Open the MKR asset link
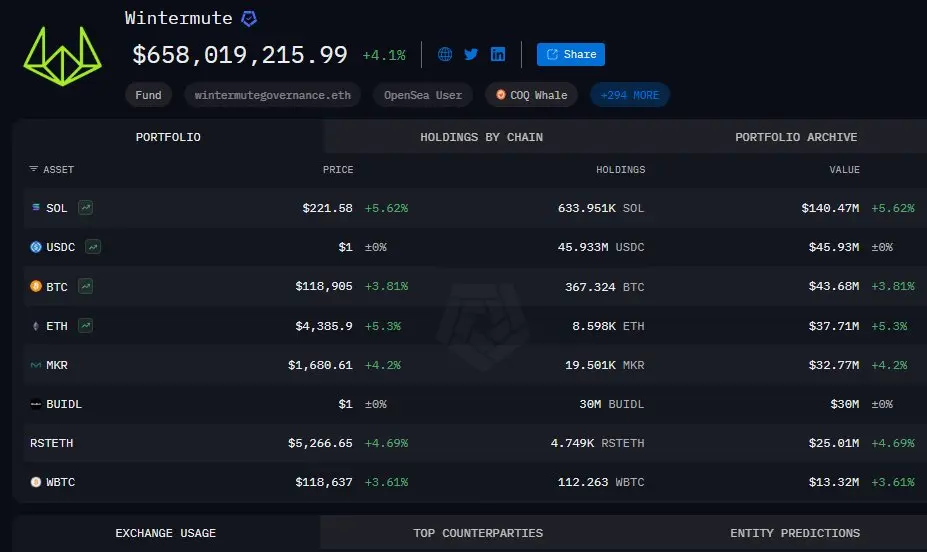Screen dimensions: 927x552 coord(57,365)
